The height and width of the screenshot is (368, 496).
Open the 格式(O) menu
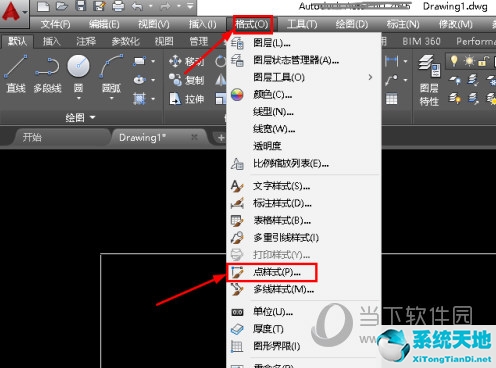tap(252, 24)
